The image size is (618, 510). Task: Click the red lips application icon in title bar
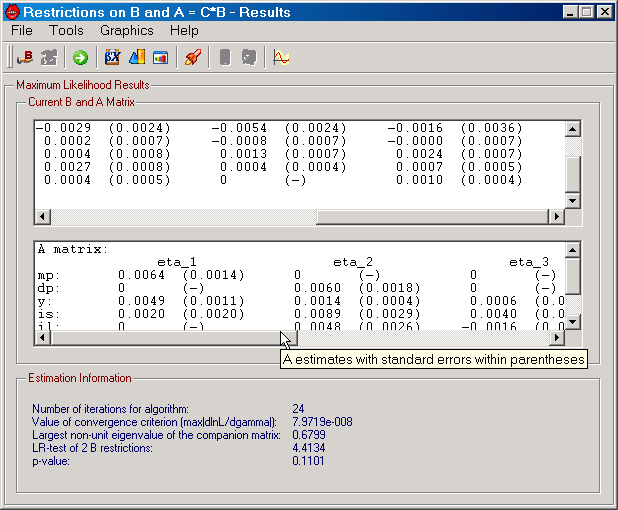coord(13,12)
